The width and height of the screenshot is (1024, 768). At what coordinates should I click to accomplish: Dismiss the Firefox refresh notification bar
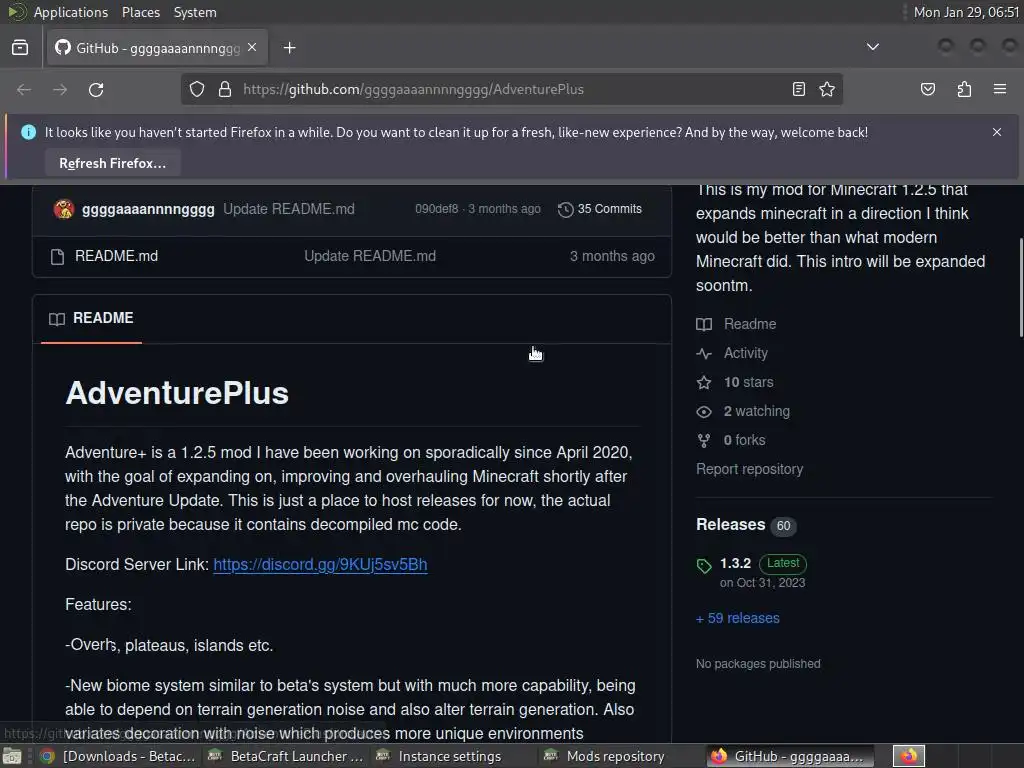997,132
